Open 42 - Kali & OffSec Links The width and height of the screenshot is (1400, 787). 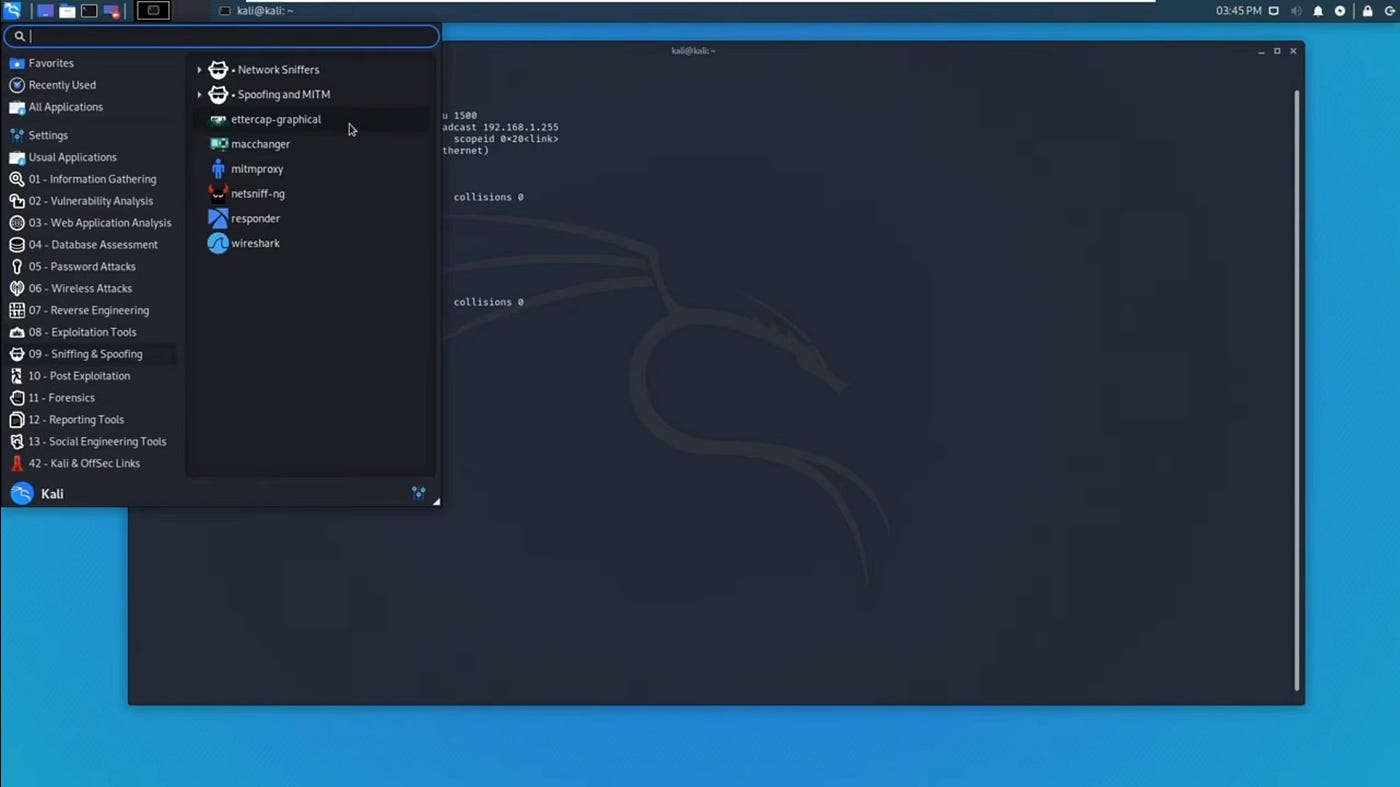click(x=92, y=464)
